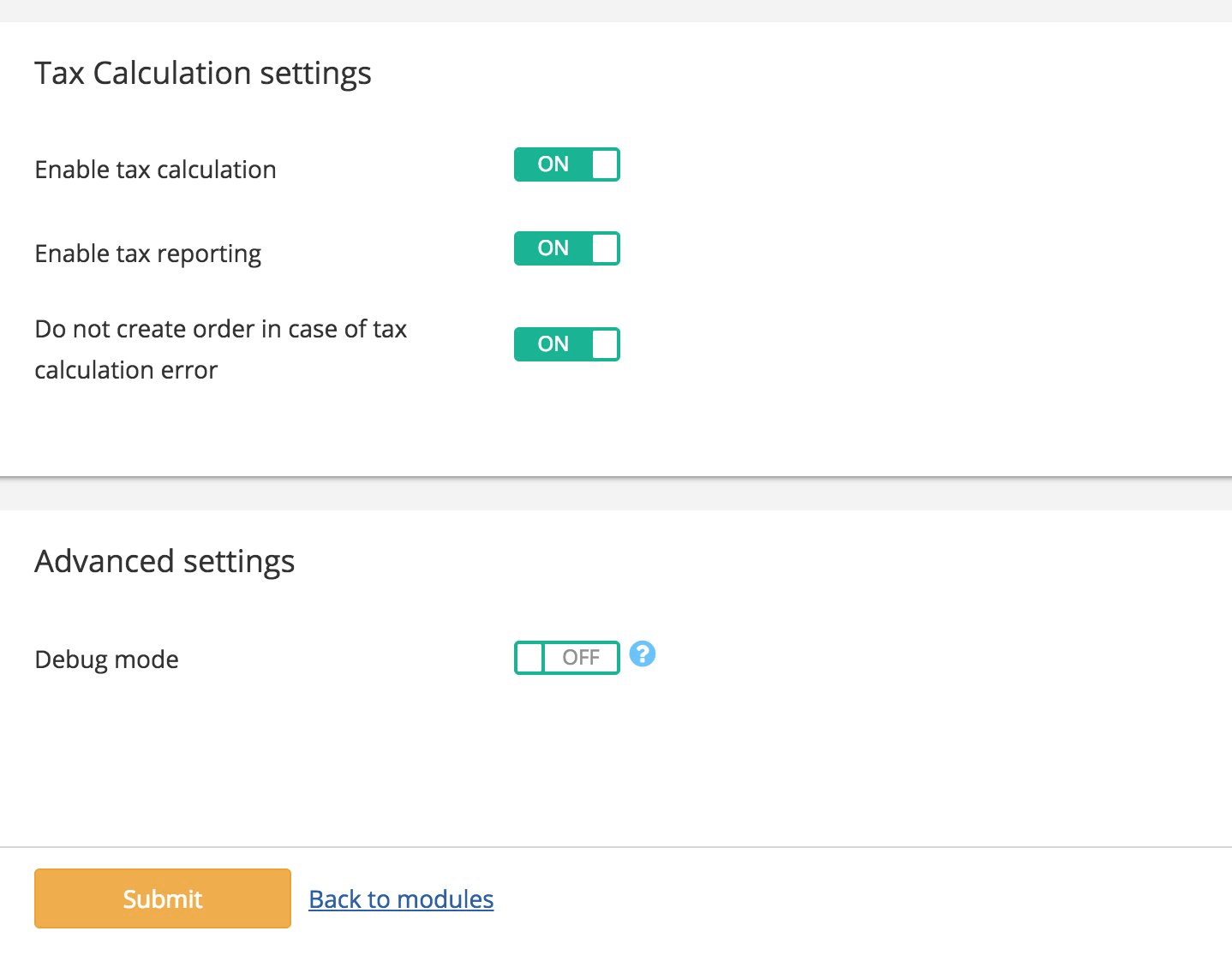Follow the Back to modules link
The height and width of the screenshot is (961, 1232).
pyautogui.click(x=400, y=898)
